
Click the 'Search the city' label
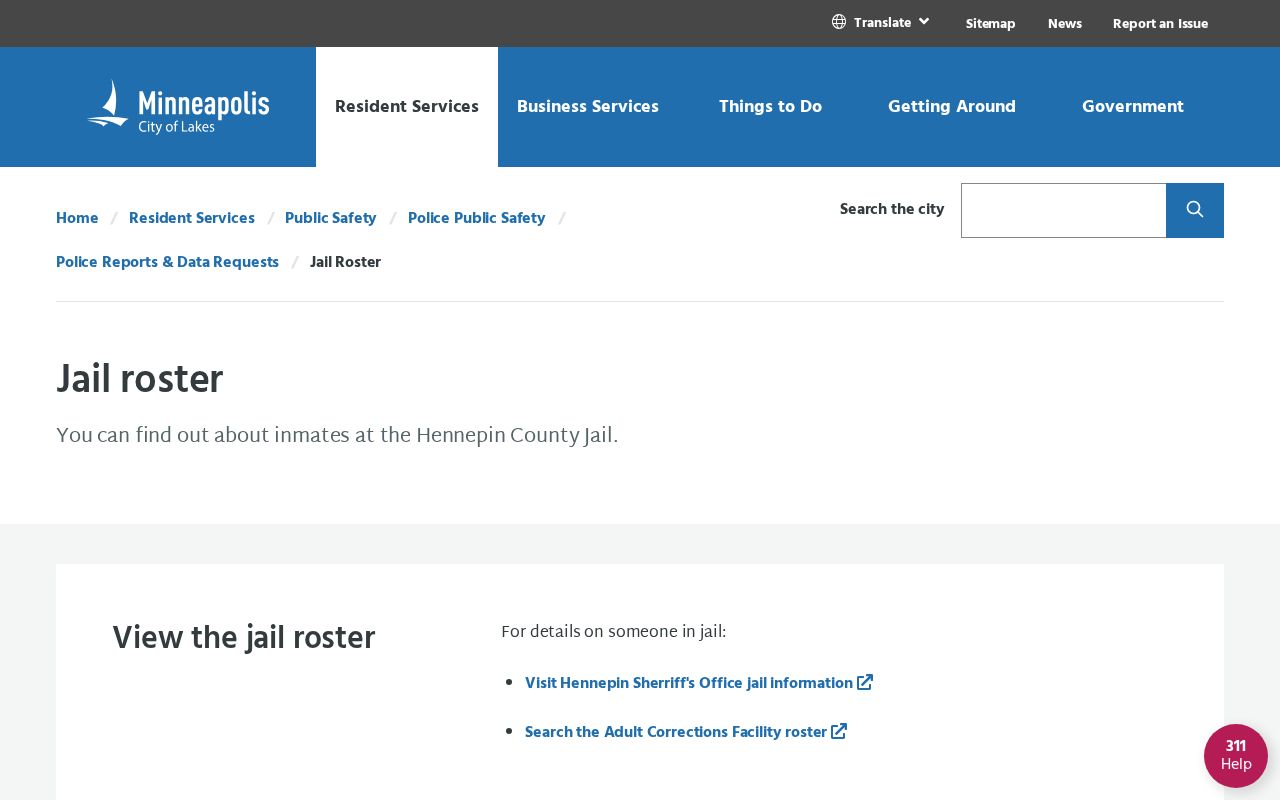tap(892, 209)
